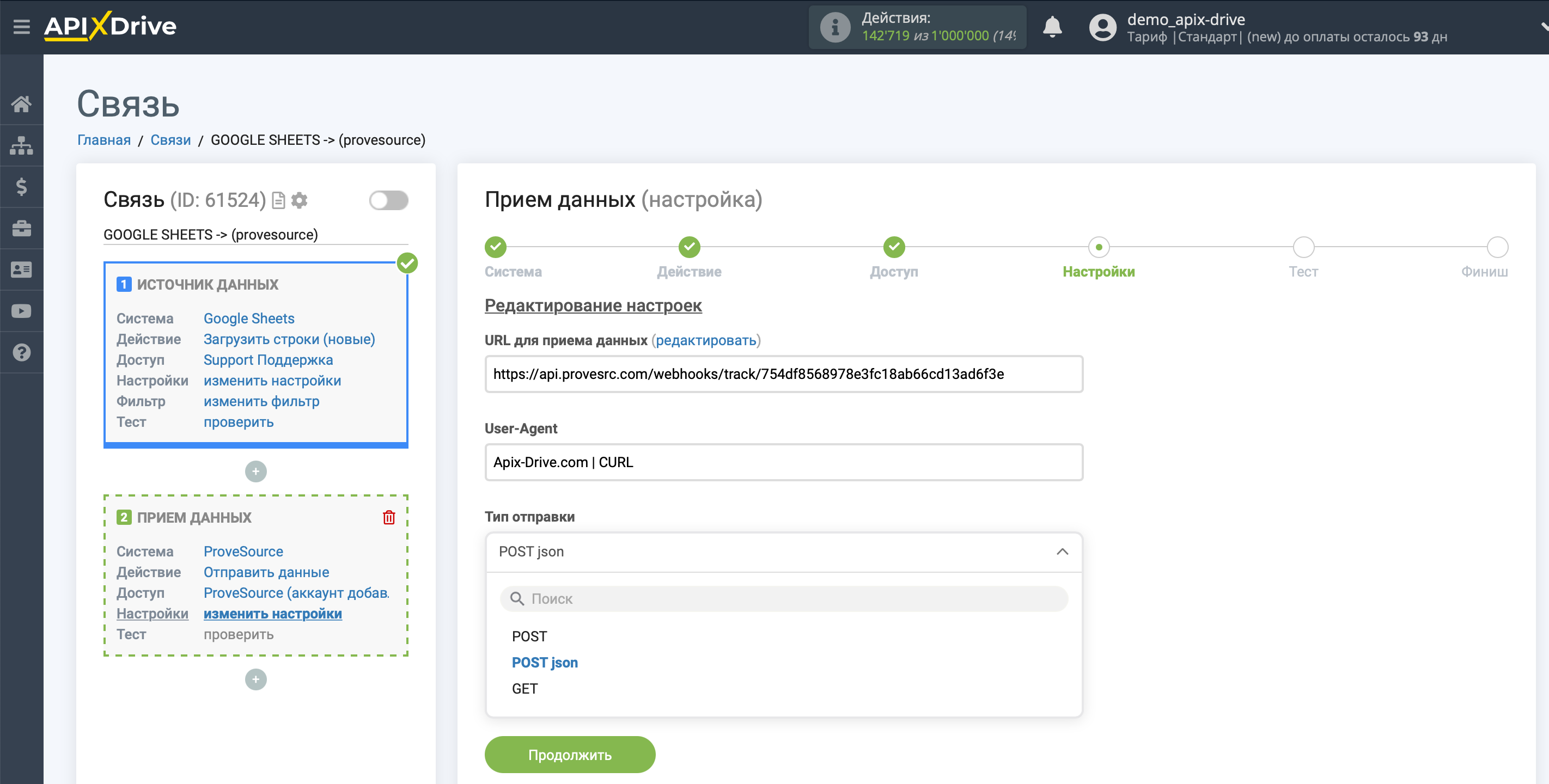The height and width of the screenshot is (784, 1549).
Task: Open the ProveSource system link
Action: click(x=243, y=552)
